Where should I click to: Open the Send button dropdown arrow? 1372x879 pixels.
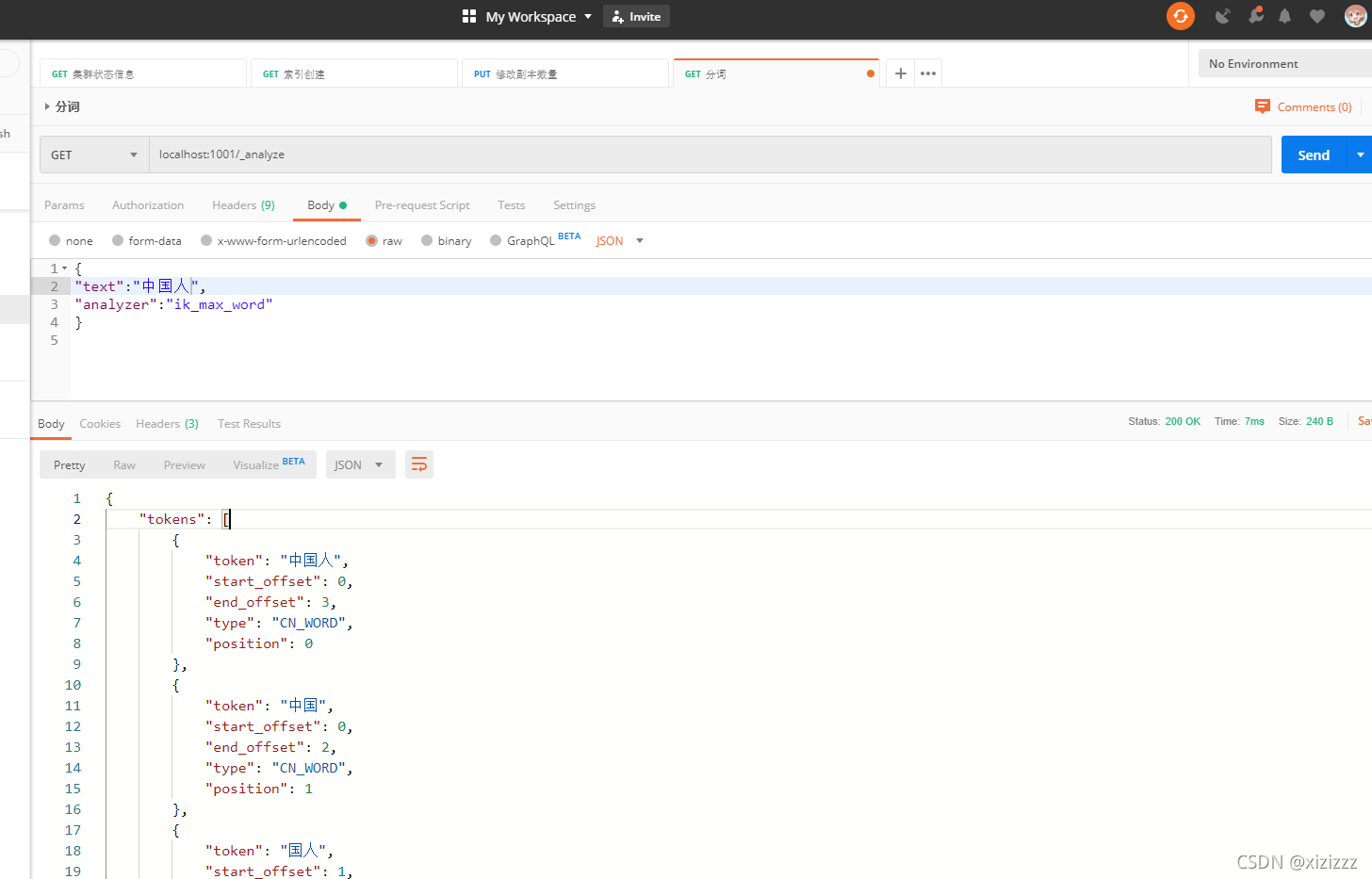pyautogui.click(x=1360, y=155)
